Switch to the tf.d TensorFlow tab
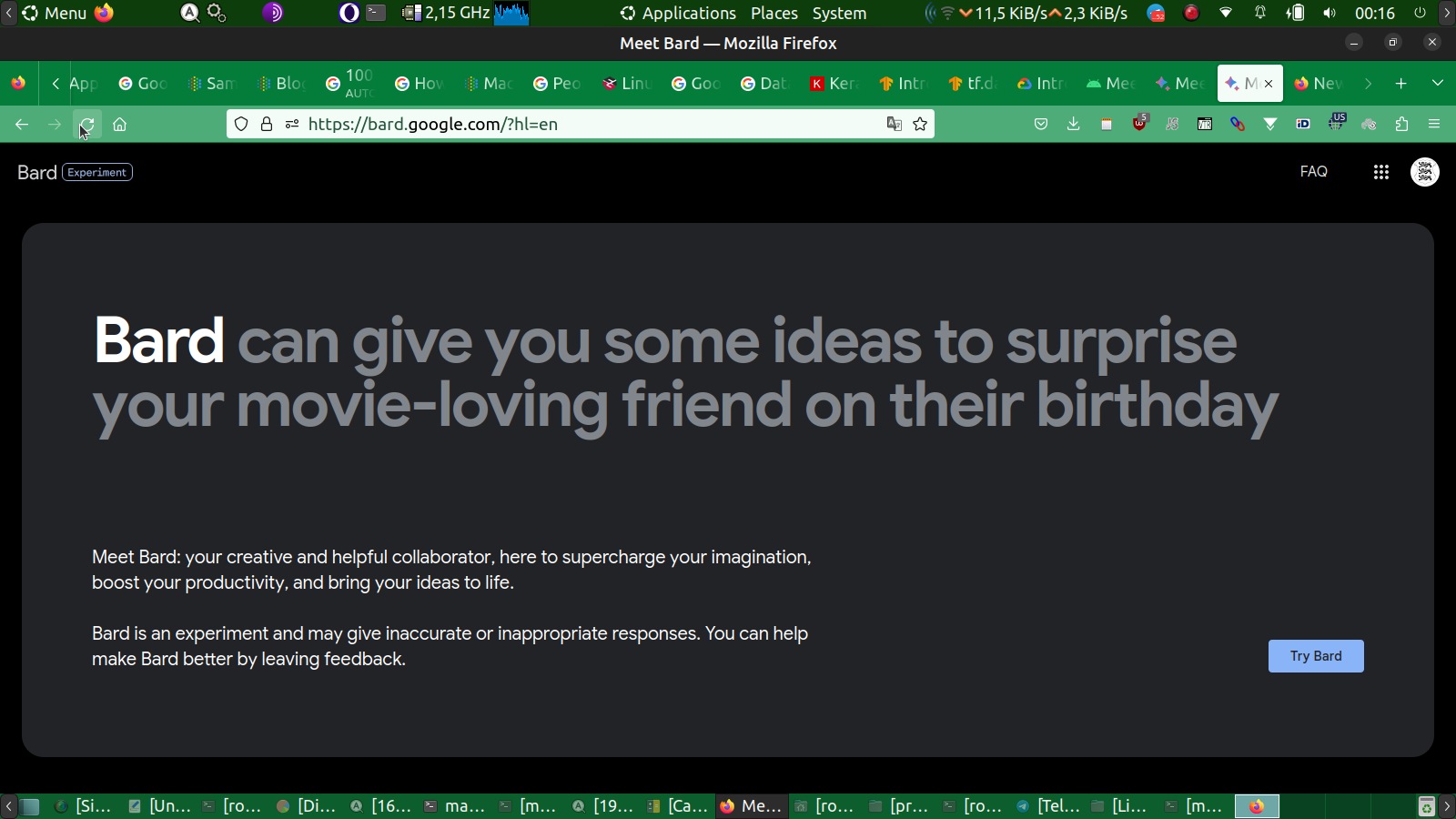 [x=972, y=84]
